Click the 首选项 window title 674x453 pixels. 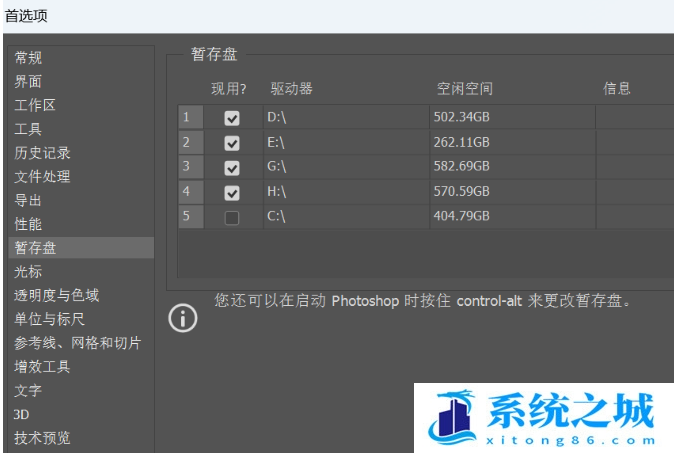tap(26, 16)
